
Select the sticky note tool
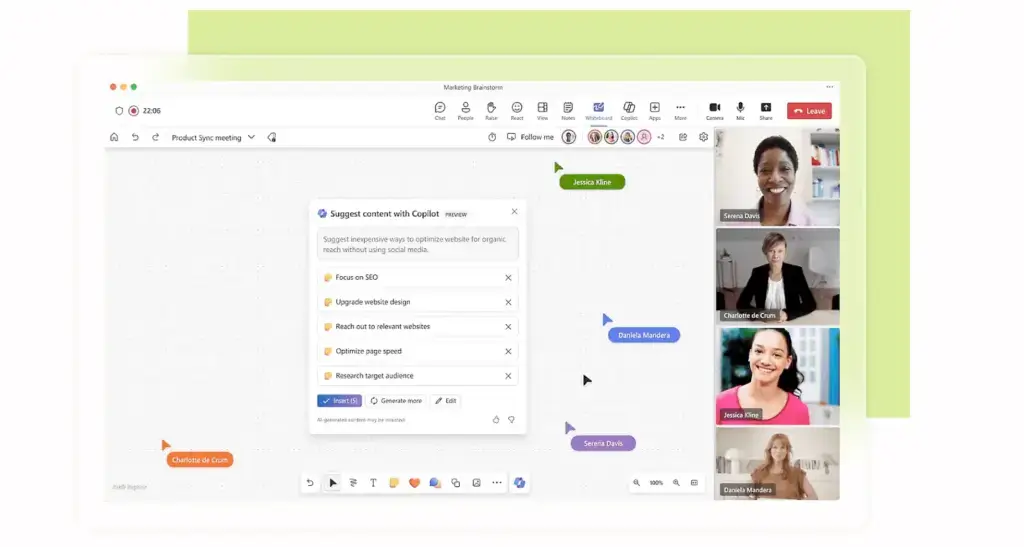pos(394,483)
